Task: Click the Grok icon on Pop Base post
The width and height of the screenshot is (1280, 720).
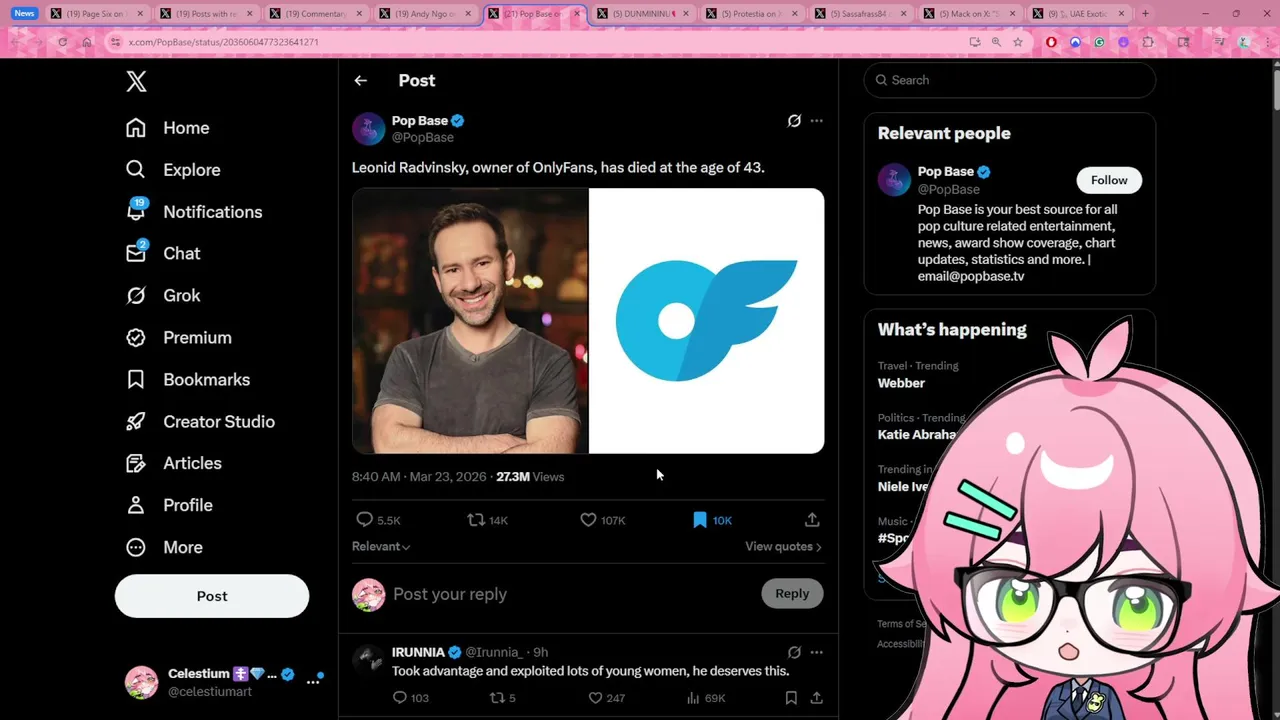Action: 794,121
